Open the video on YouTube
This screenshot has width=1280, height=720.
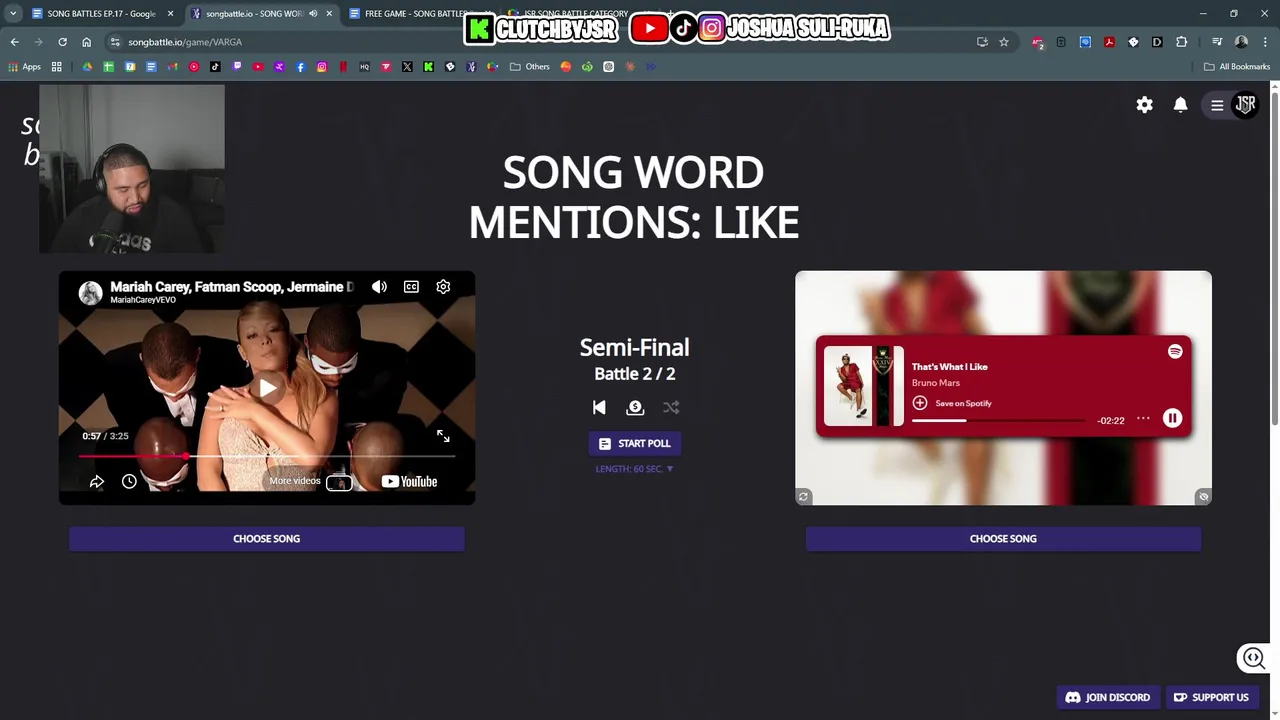[409, 482]
